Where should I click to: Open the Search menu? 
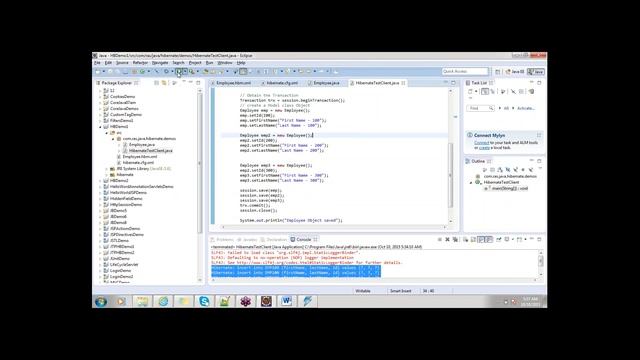[178, 63]
